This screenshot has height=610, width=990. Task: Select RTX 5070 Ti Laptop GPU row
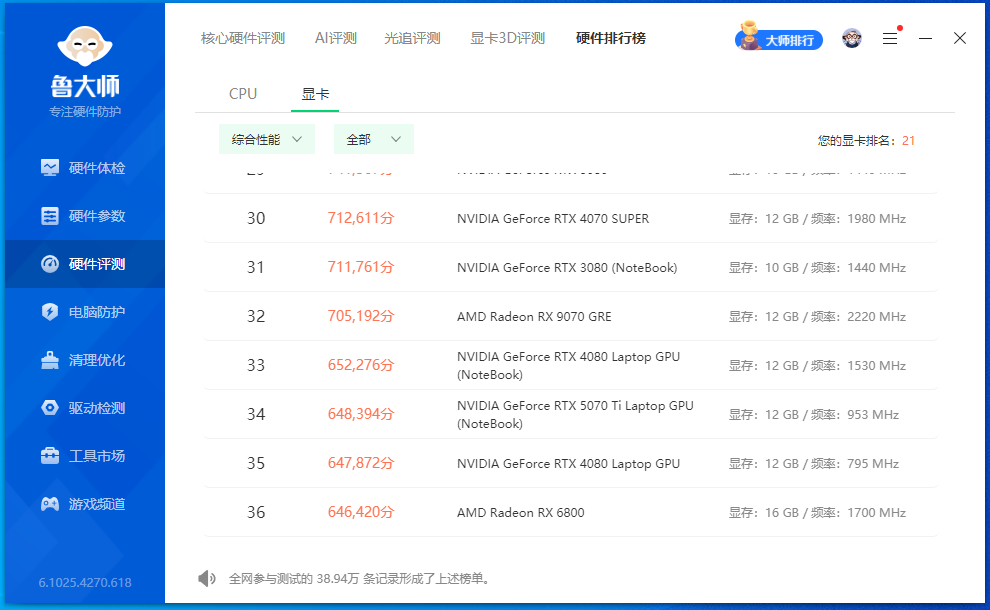point(571,414)
